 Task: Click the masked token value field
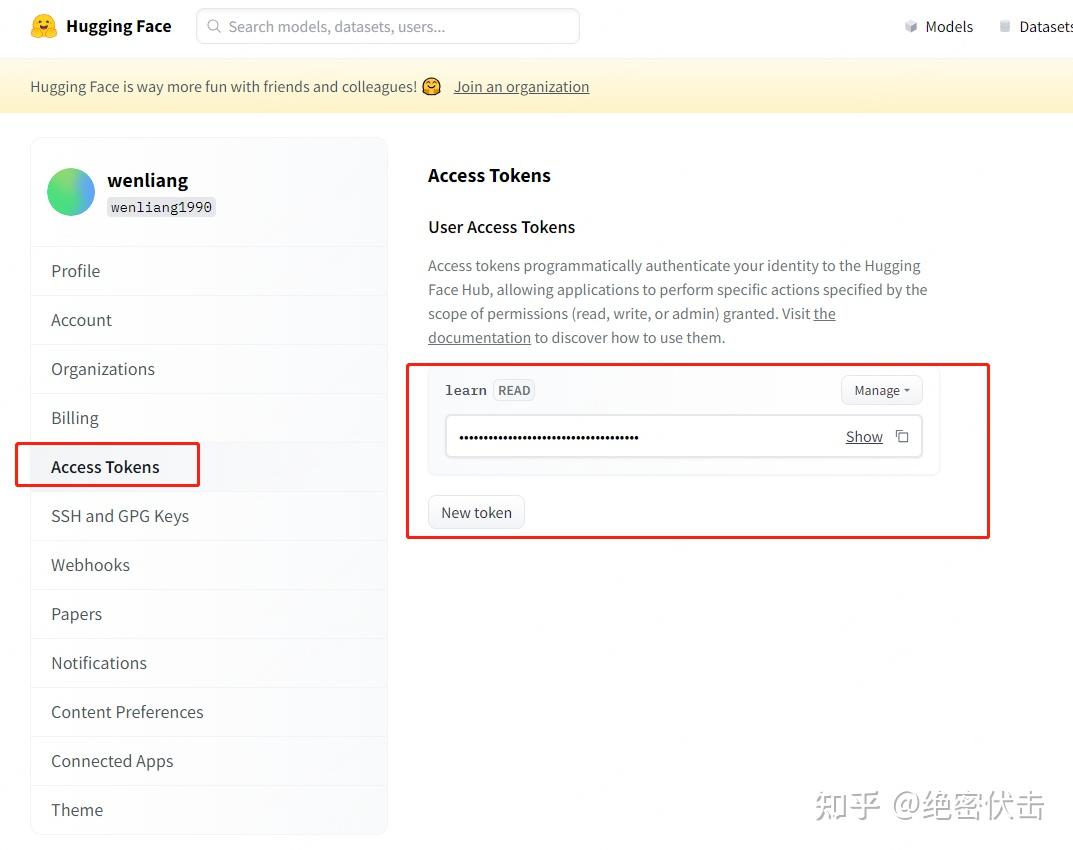(x=640, y=437)
